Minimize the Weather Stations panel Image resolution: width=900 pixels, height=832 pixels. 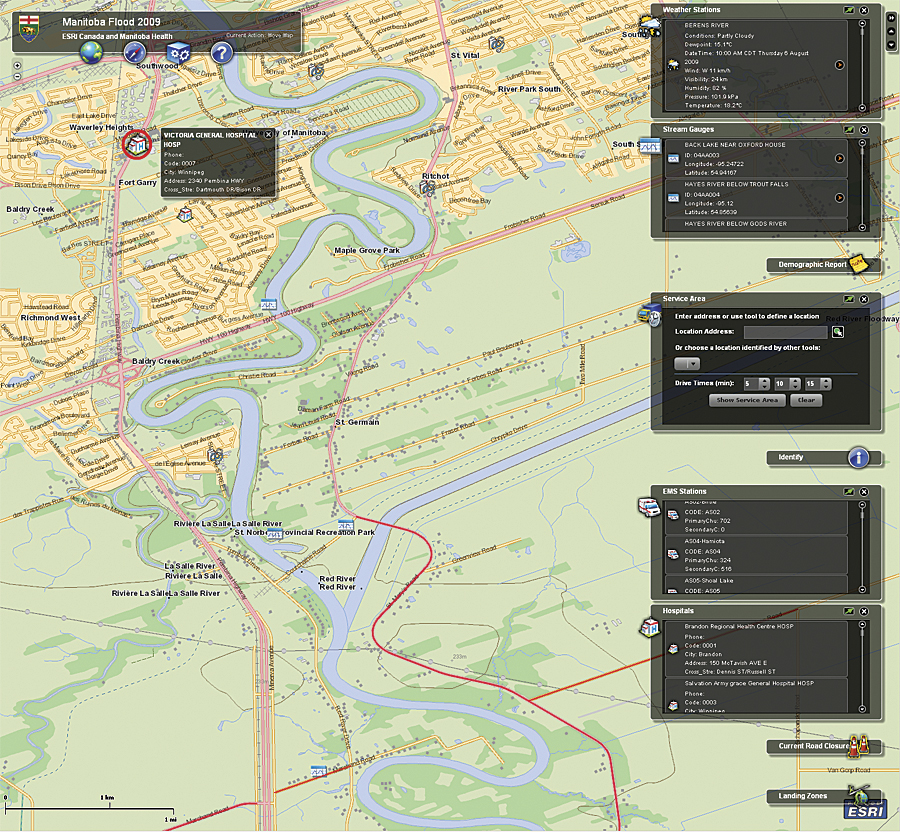point(849,10)
